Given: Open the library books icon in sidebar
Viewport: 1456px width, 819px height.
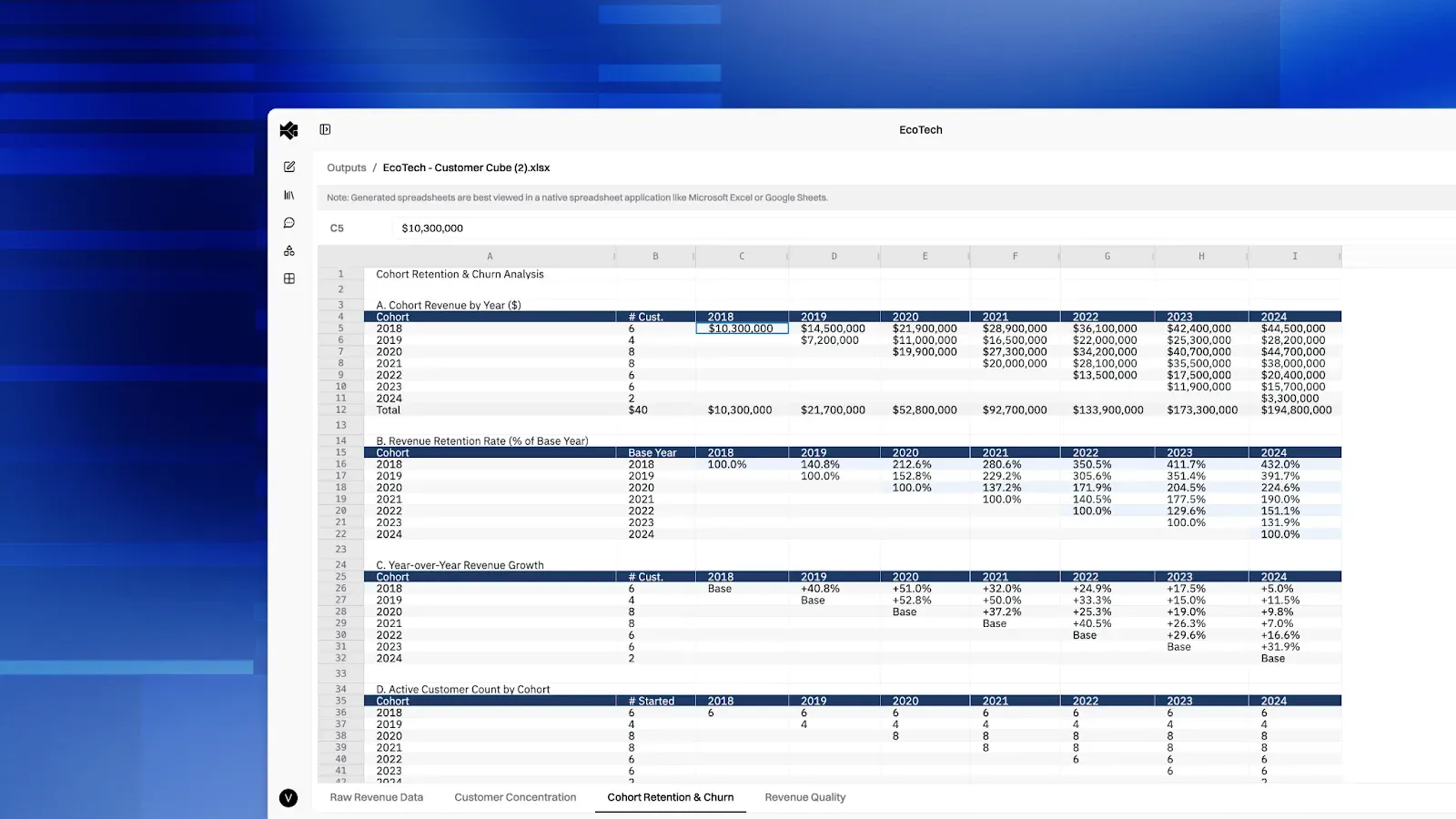Looking at the screenshot, I should [289, 195].
